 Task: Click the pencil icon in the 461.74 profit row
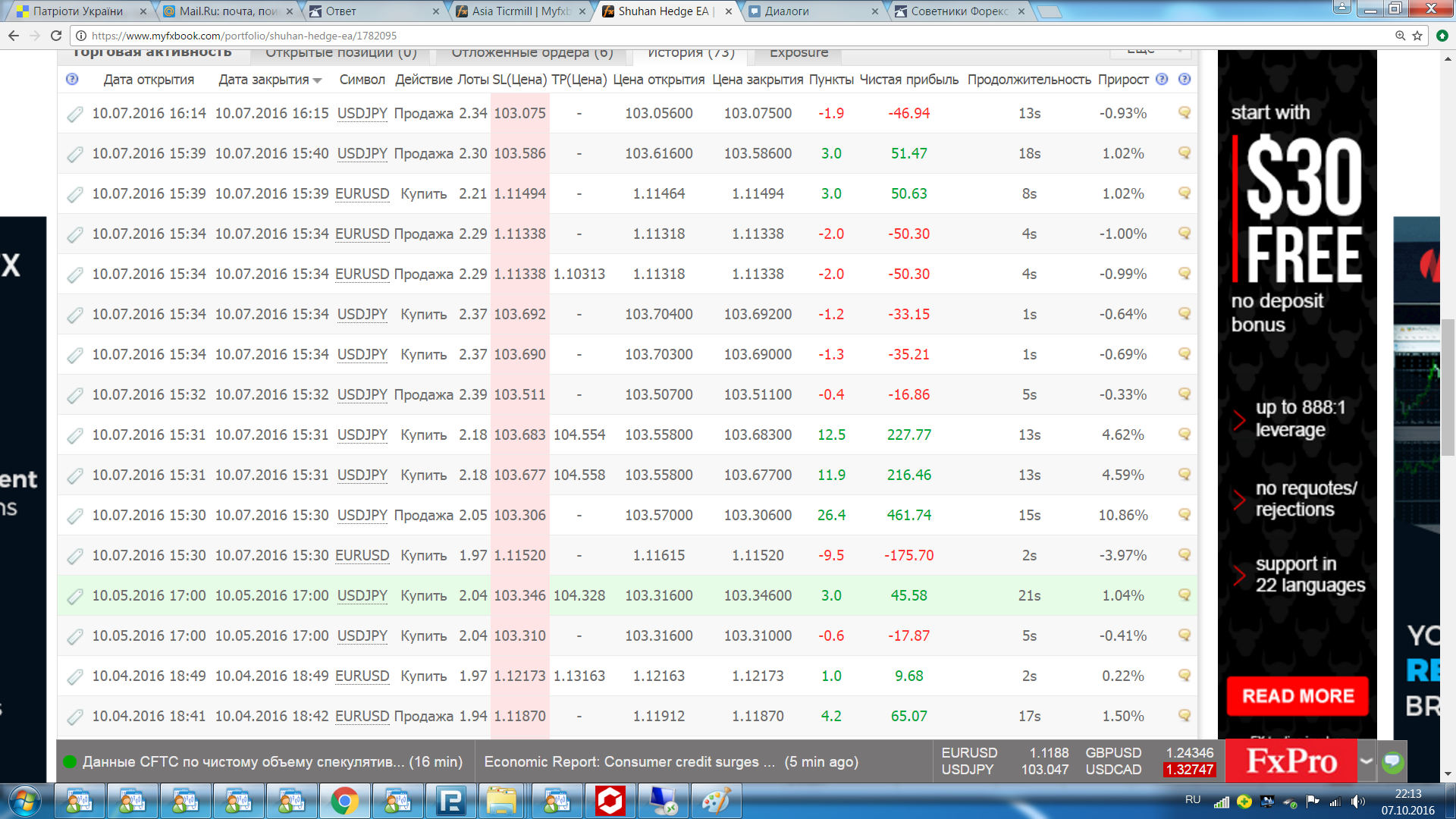coord(74,516)
